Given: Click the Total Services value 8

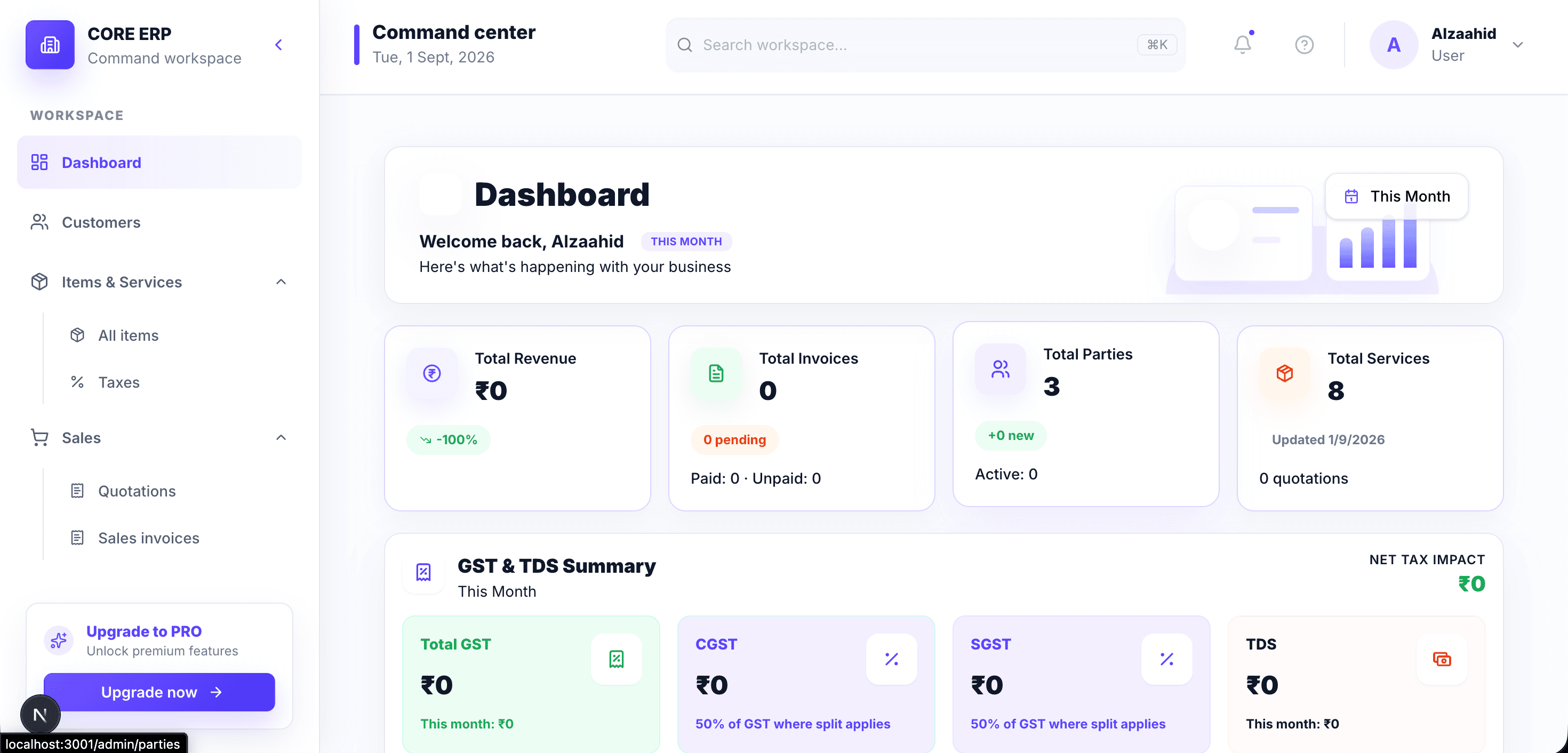Looking at the screenshot, I should (x=1335, y=390).
